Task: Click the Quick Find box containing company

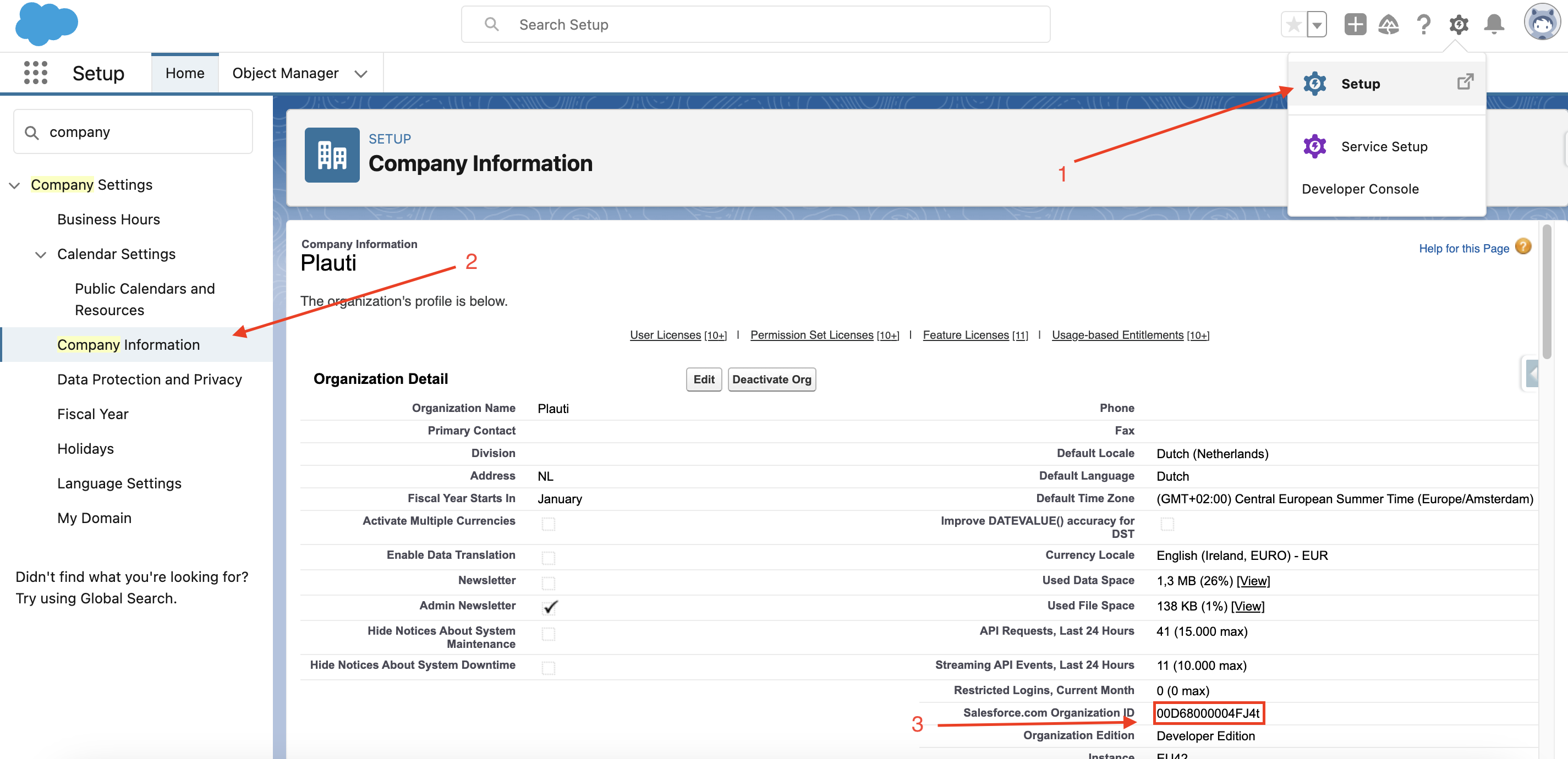Action: (x=133, y=132)
